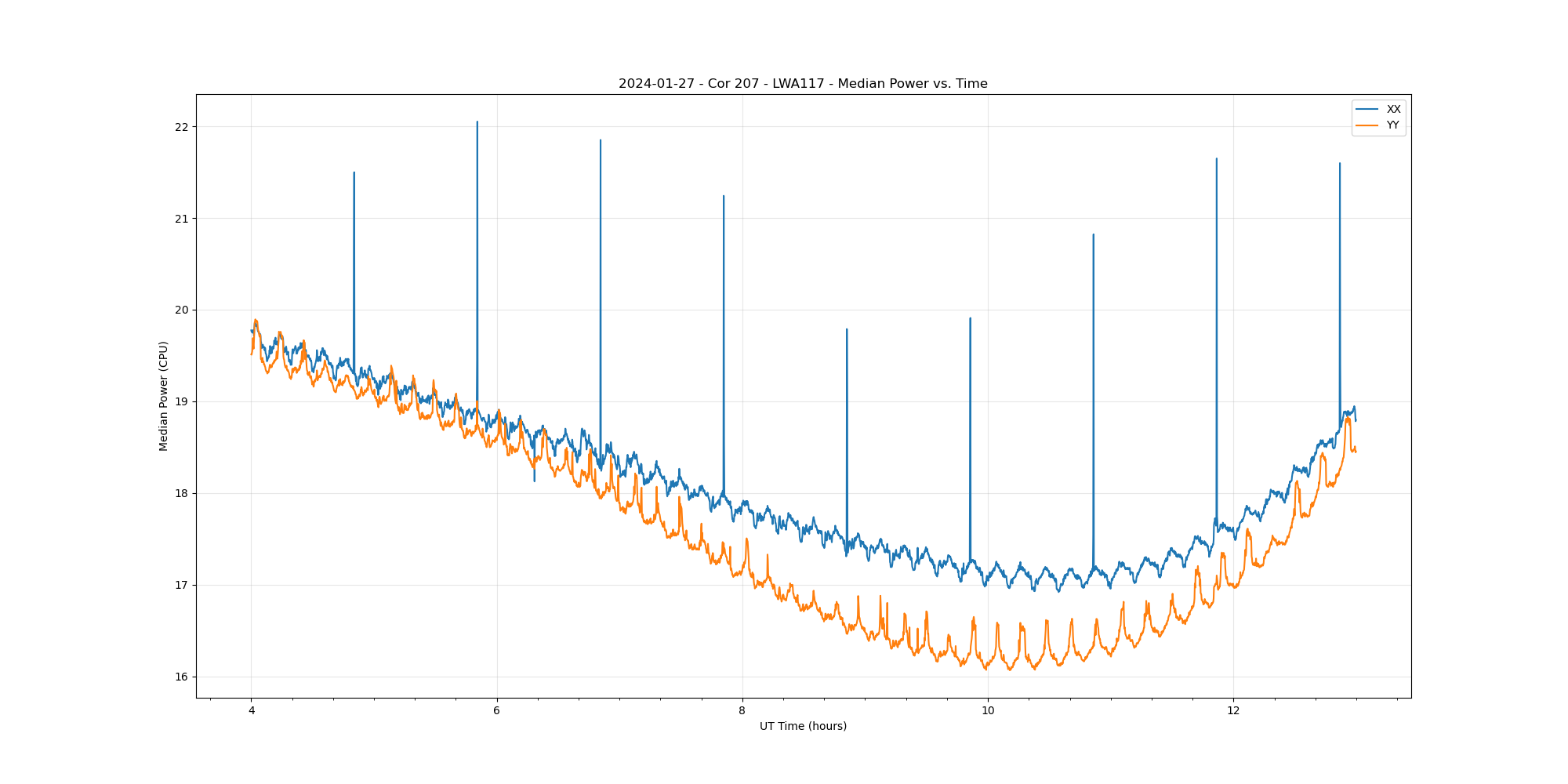
Task: Click the y-axis tick label 19
Action: point(182,401)
